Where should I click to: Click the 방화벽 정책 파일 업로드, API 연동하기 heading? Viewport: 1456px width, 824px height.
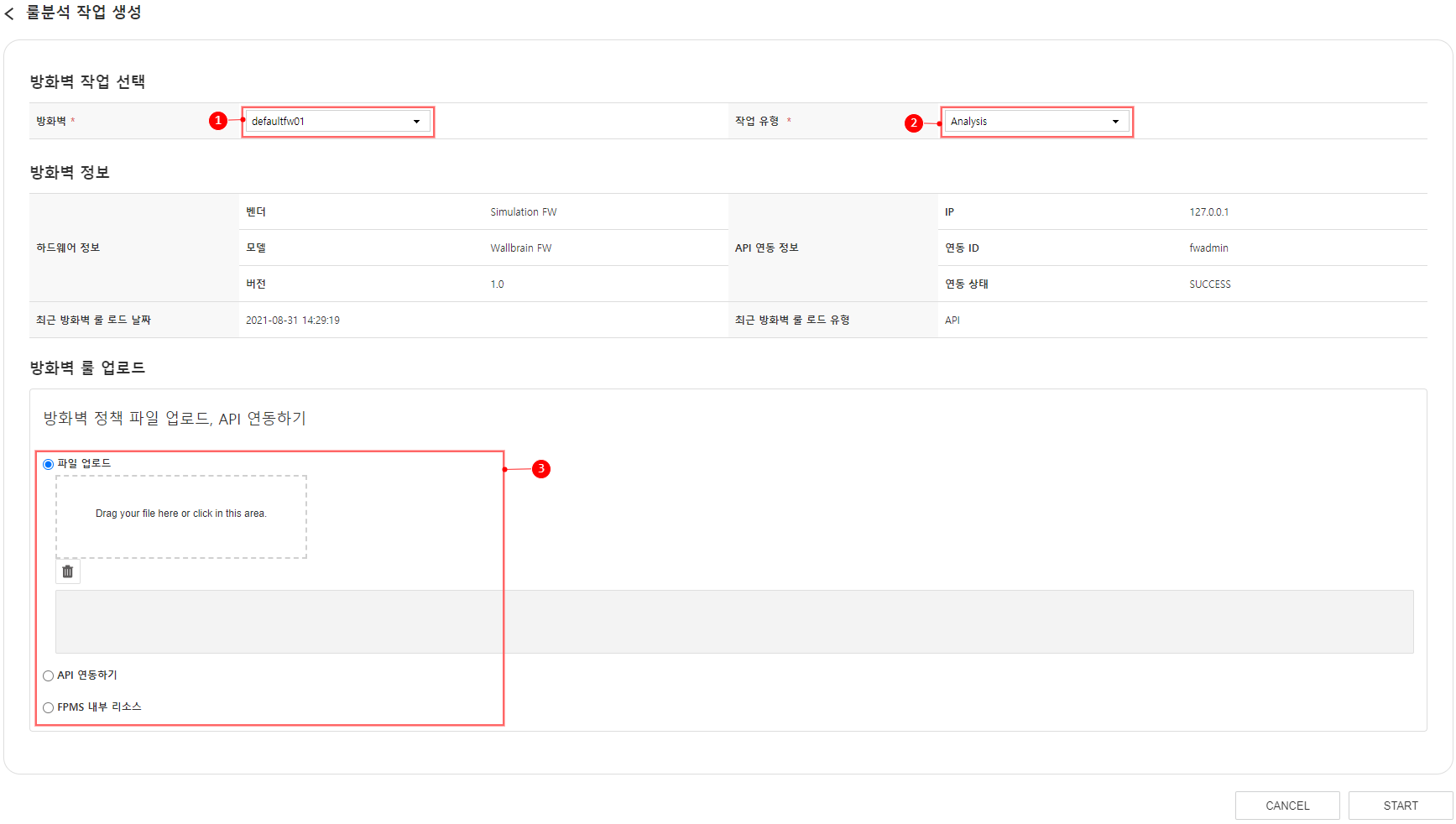coord(175,418)
